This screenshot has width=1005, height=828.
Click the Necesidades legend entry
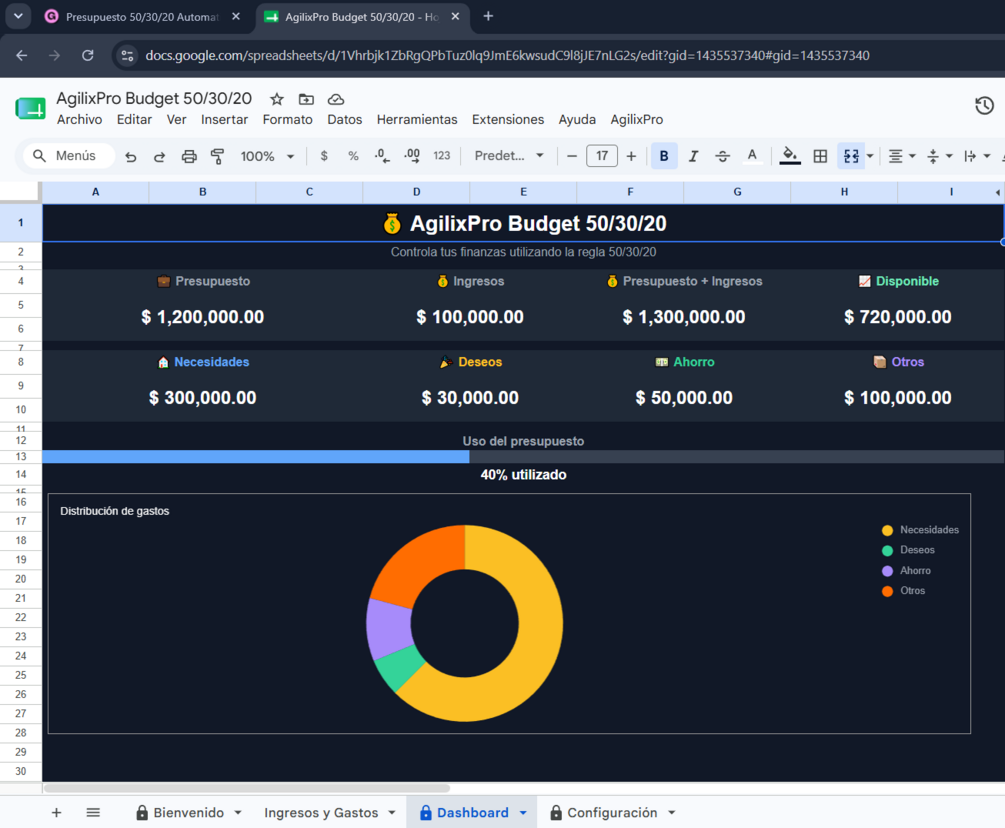pos(920,530)
